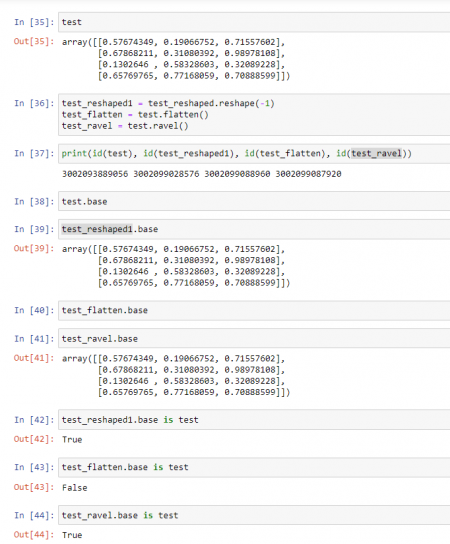Click the In [36] prompt label
The width and height of the screenshot is (450, 544).
(x=34, y=103)
